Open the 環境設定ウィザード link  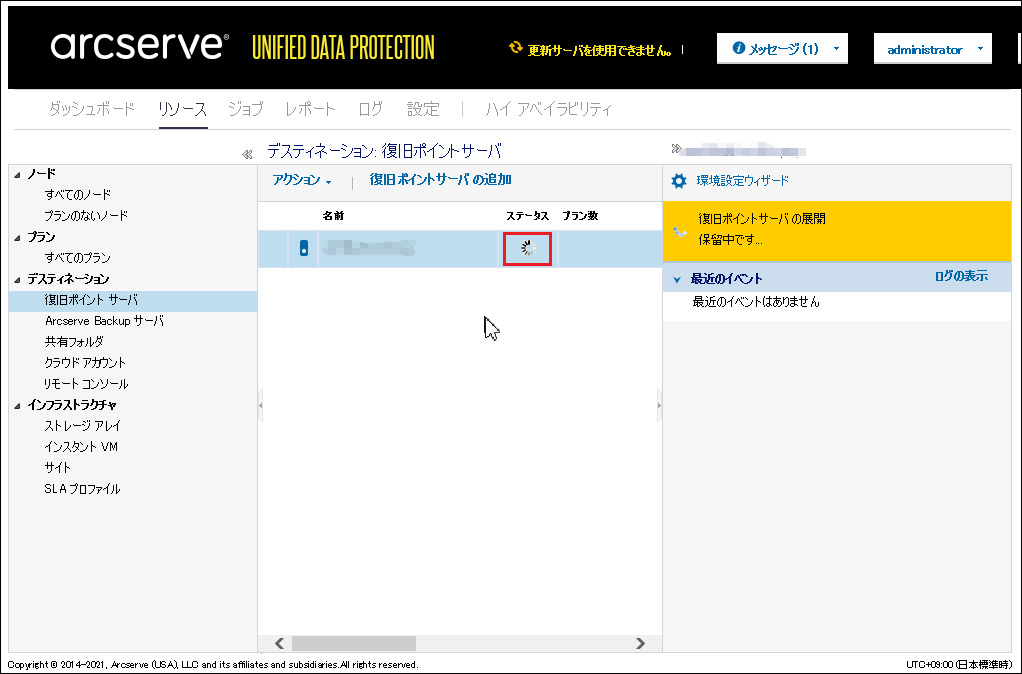(742, 181)
